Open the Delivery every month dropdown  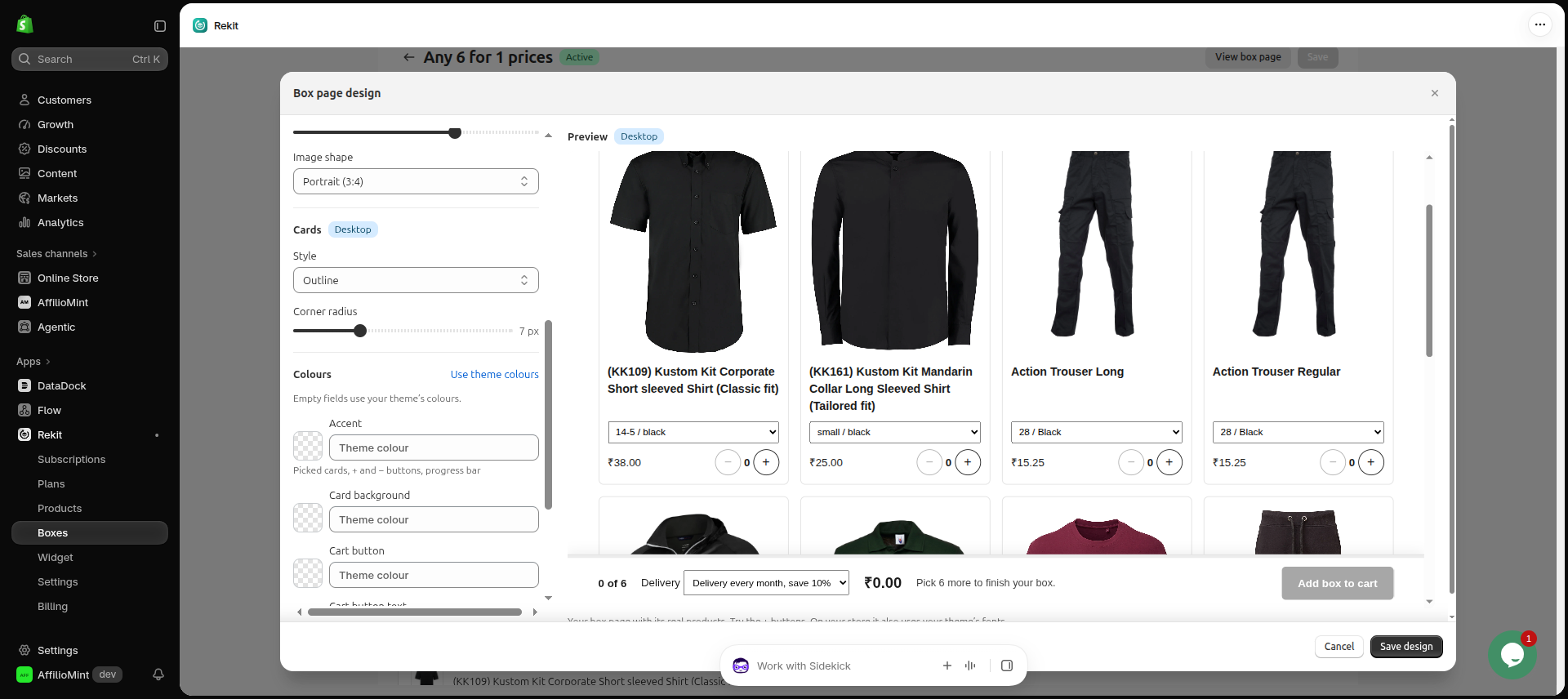click(766, 583)
